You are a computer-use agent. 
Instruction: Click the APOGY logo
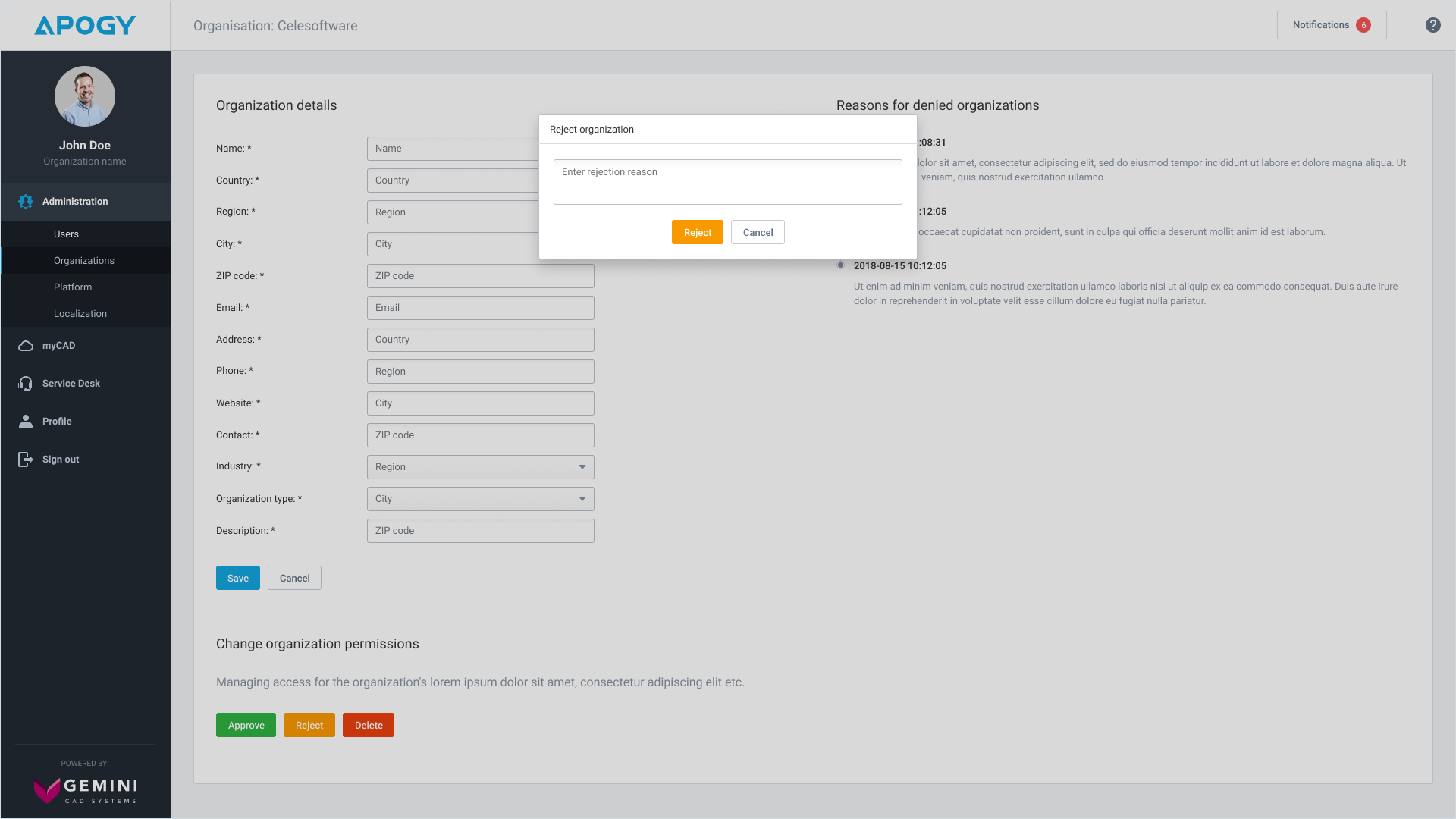pyautogui.click(x=85, y=26)
